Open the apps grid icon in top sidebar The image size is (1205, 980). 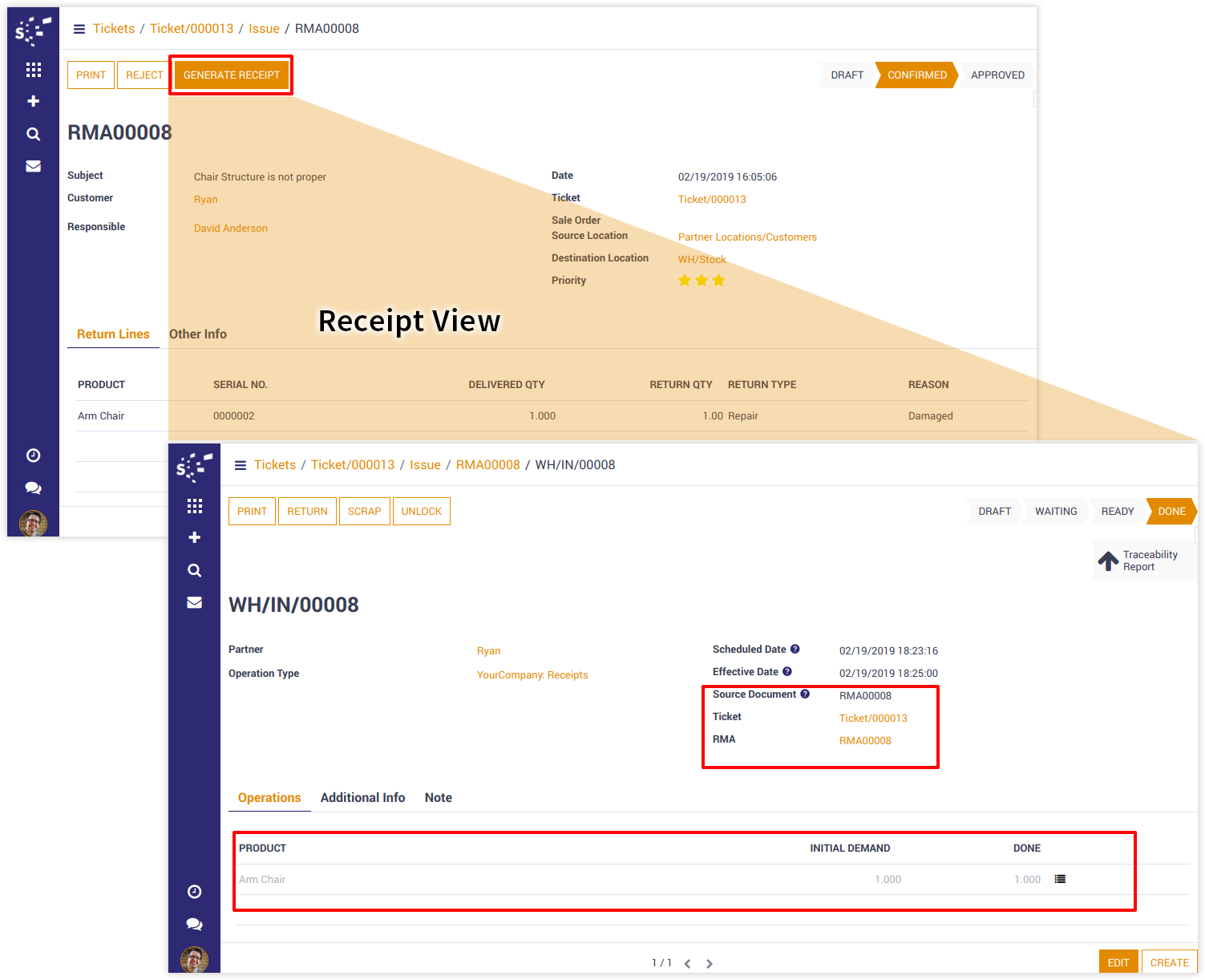[x=33, y=70]
